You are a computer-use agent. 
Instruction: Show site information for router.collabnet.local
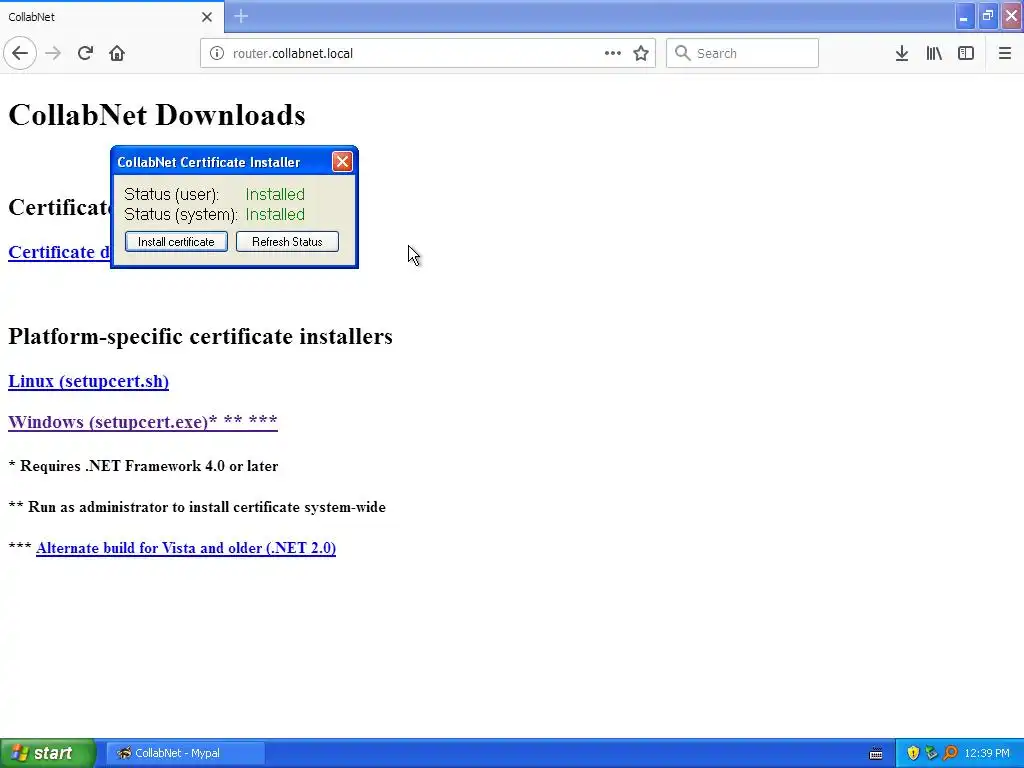pyautogui.click(x=217, y=54)
